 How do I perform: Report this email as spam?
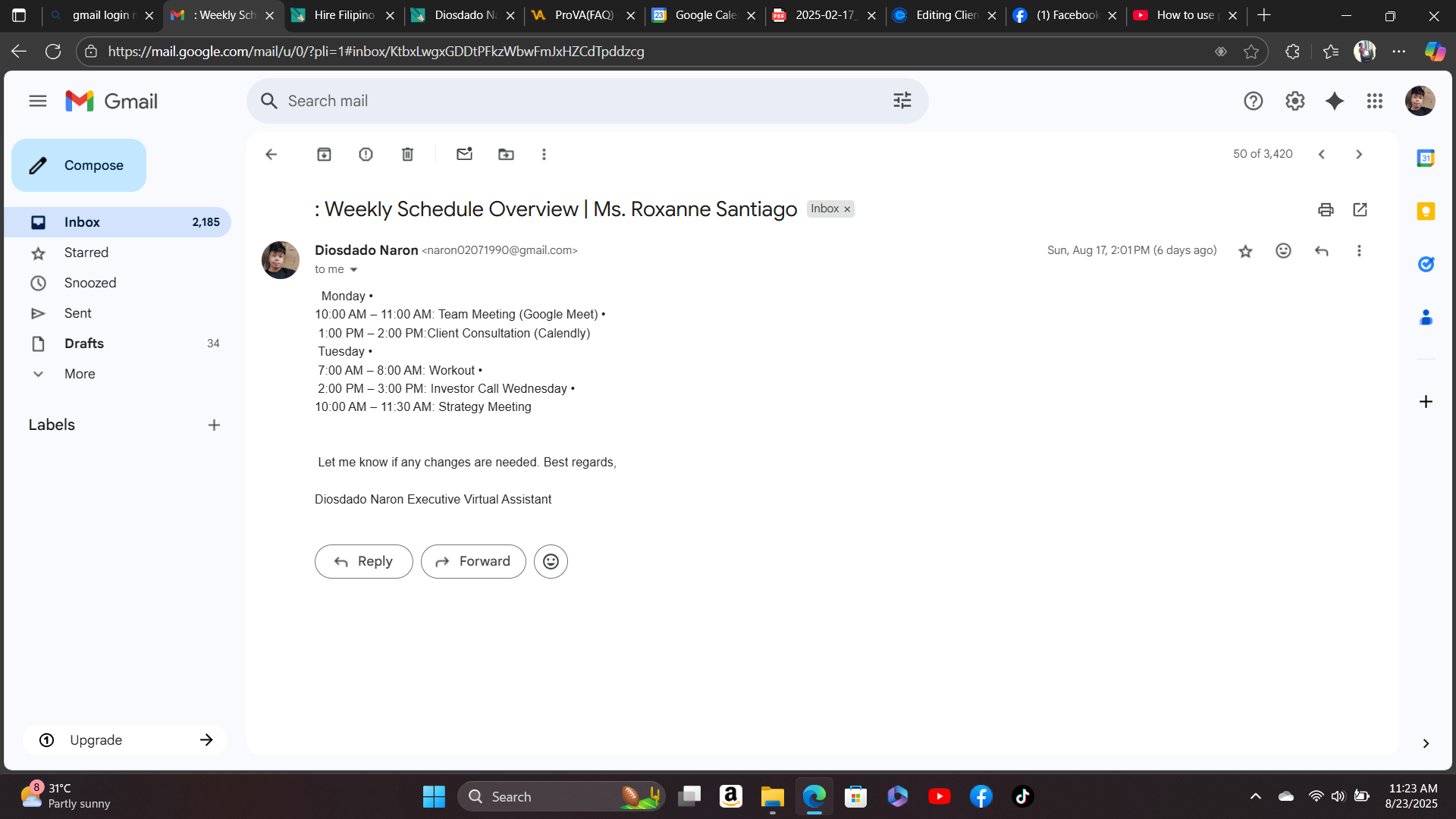(x=366, y=155)
